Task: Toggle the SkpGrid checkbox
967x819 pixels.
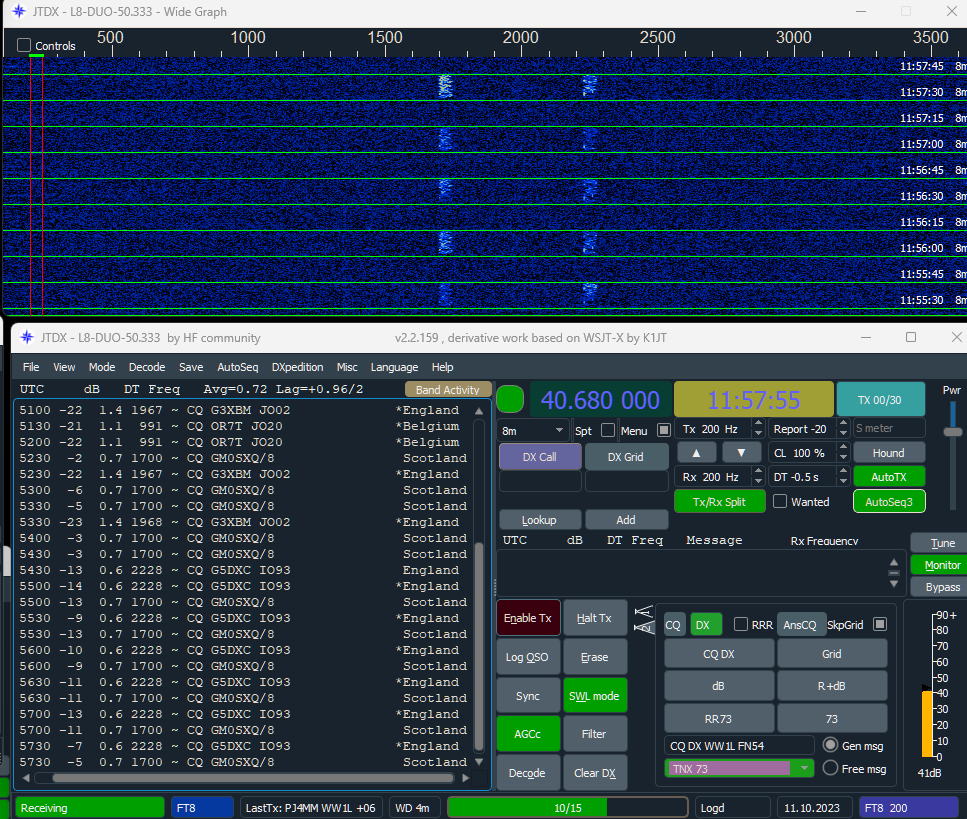Action: [880, 624]
